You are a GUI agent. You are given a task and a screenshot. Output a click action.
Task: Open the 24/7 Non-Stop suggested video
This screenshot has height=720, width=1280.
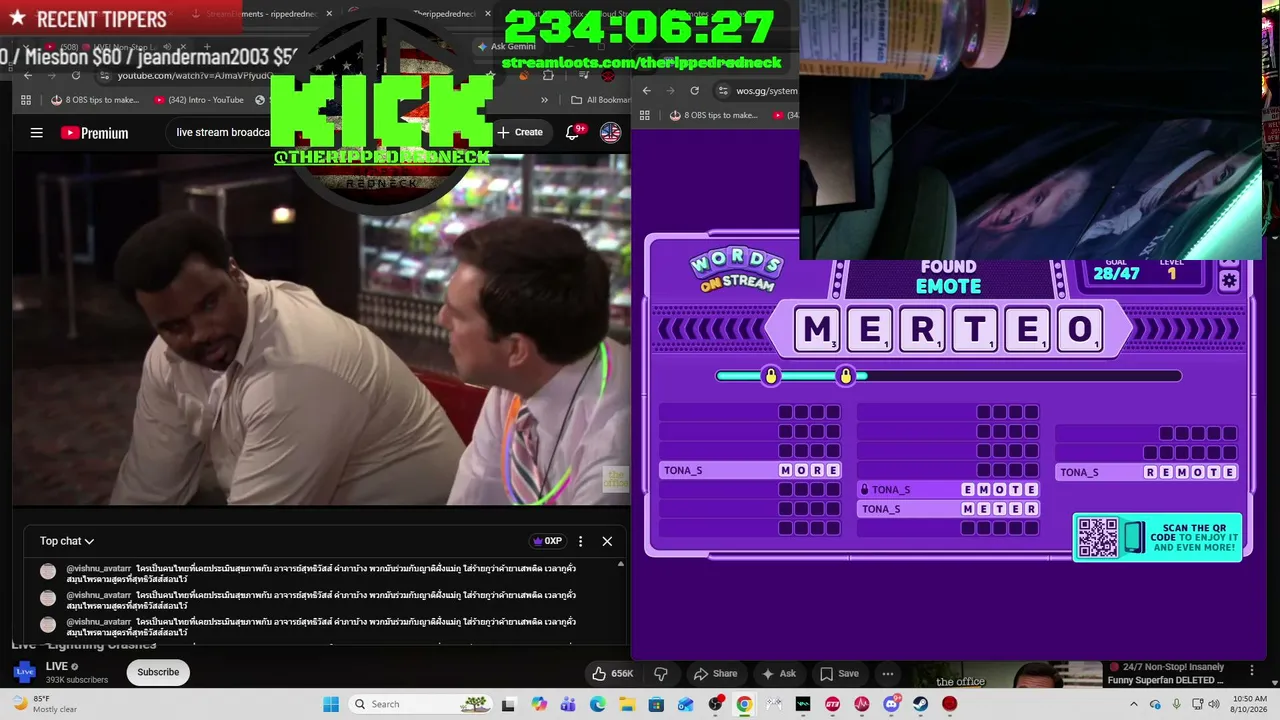pos(1165,674)
